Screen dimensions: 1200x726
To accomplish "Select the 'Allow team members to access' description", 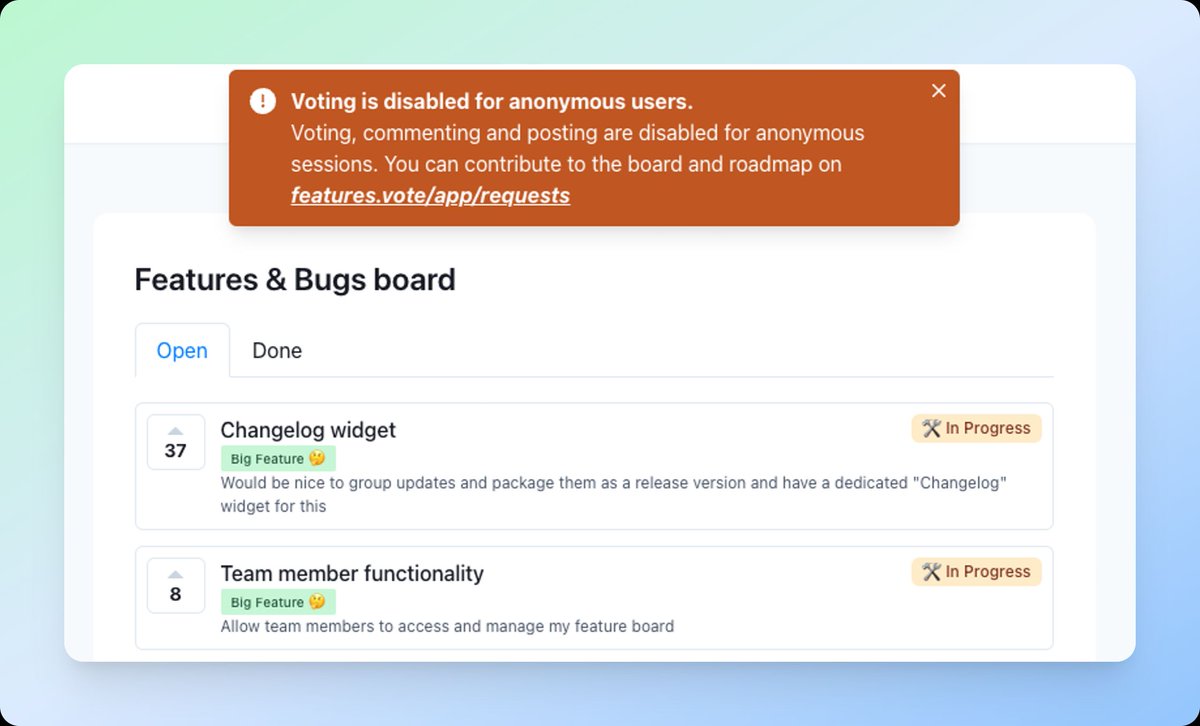I will (x=447, y=627).
